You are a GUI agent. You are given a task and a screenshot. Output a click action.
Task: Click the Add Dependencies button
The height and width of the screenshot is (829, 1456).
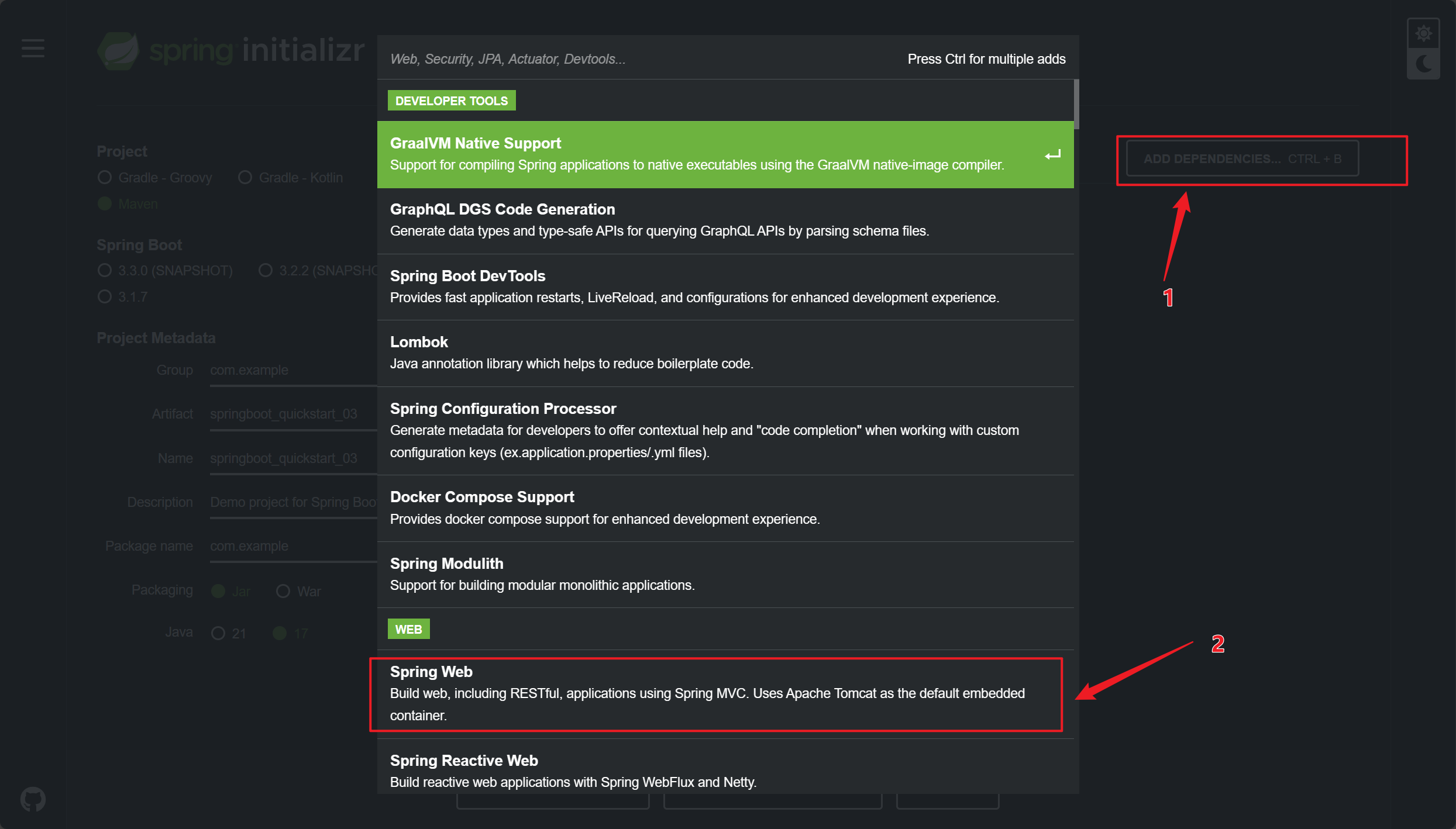(x=1242, y=158)
